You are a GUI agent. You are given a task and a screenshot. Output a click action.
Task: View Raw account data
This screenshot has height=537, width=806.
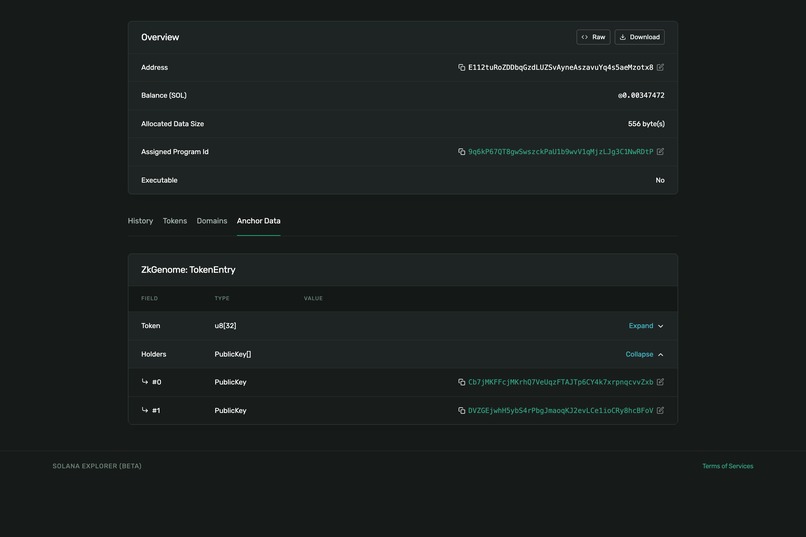point(593,37)
